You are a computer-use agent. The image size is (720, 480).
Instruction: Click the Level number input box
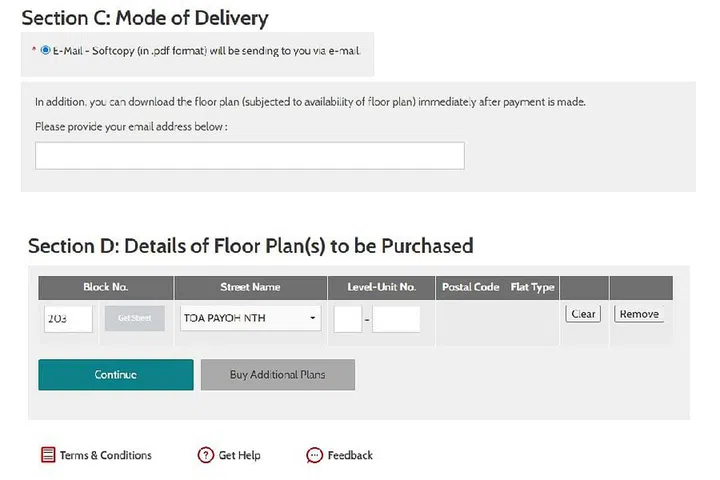(x=347, y=318)
